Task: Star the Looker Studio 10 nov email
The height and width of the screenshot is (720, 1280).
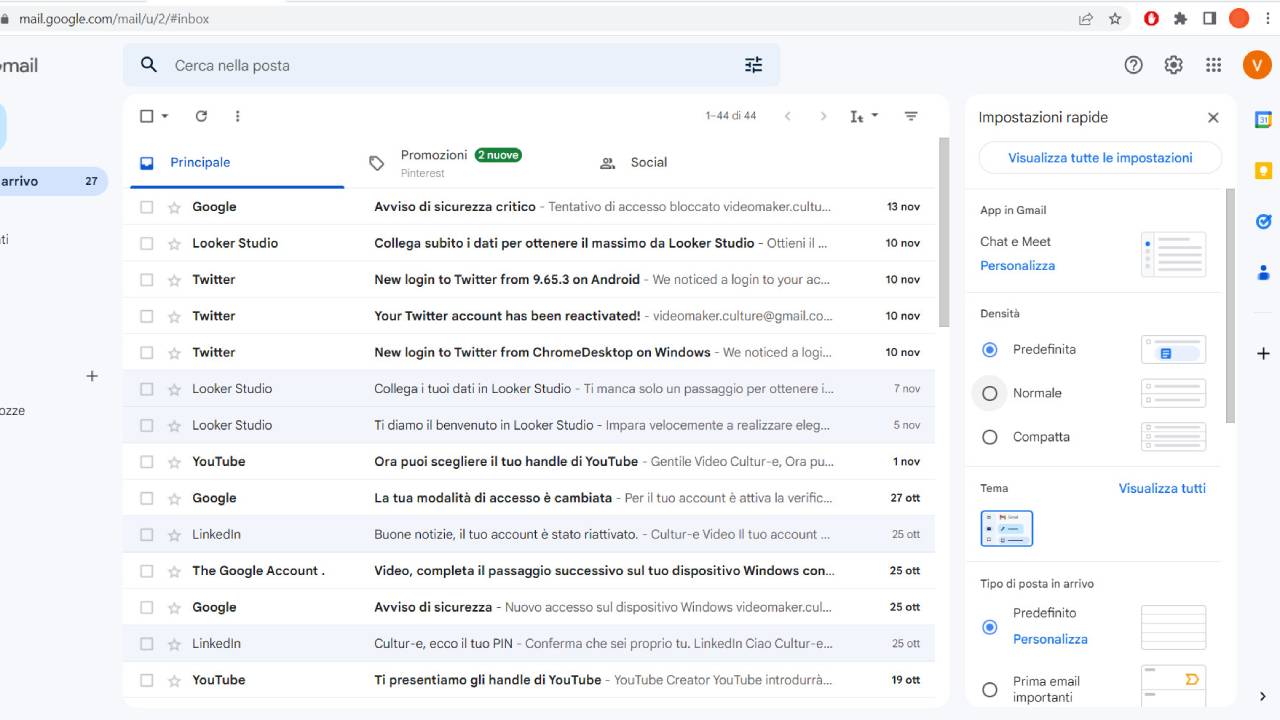Action: pos(174,243)
